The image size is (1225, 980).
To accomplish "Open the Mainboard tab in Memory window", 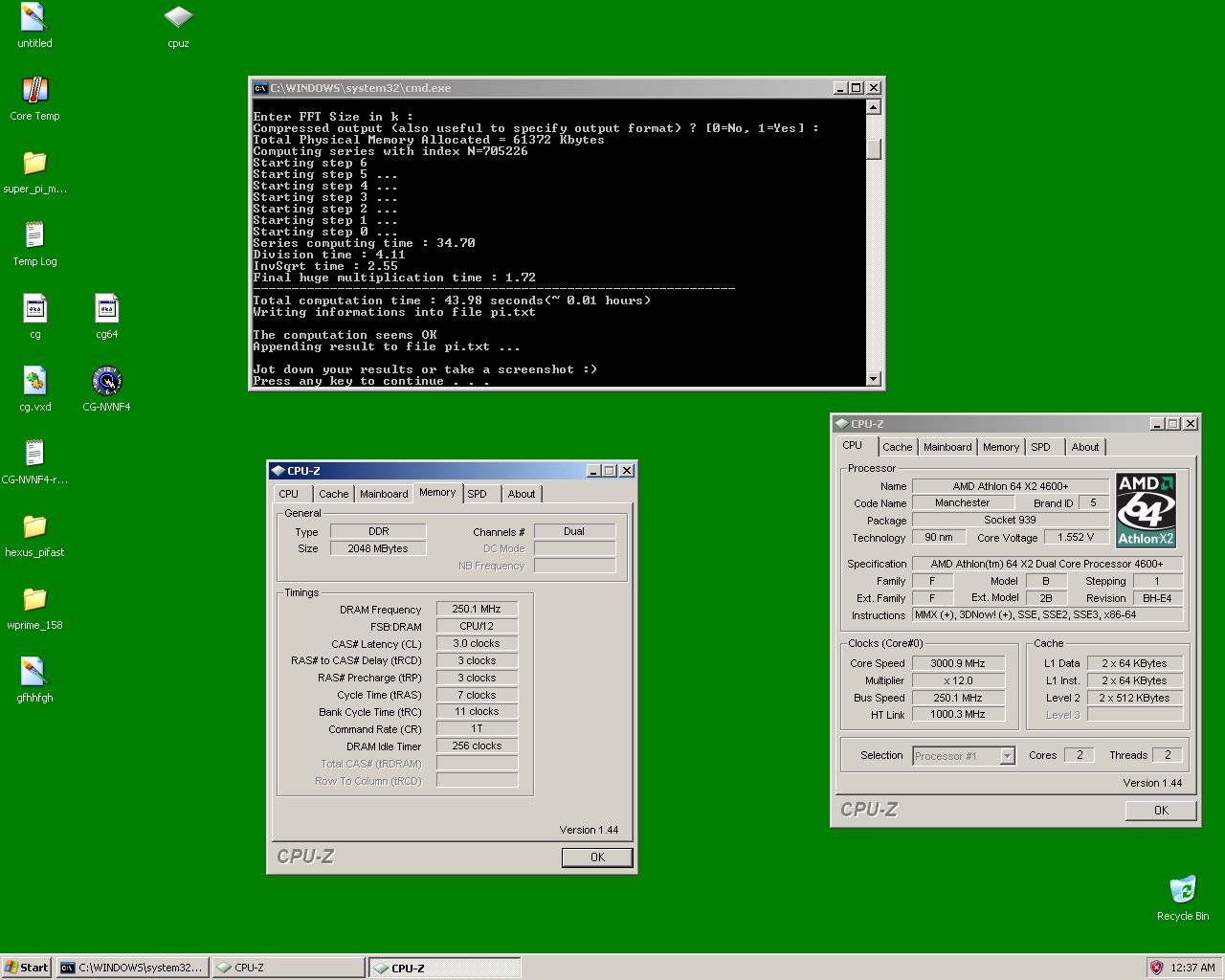I will tap(384, 494).
